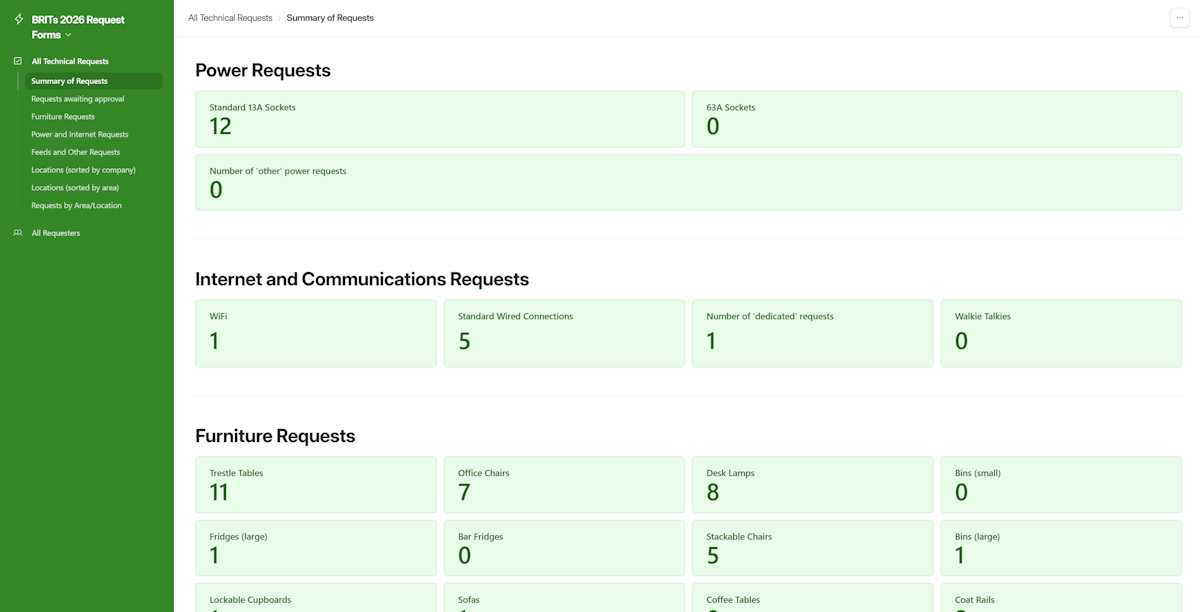Image resolution: width=1200 pixels, height=612 pixels.
Task: Select the Standard Wired Connections card
Action: (x=564, y=333)
